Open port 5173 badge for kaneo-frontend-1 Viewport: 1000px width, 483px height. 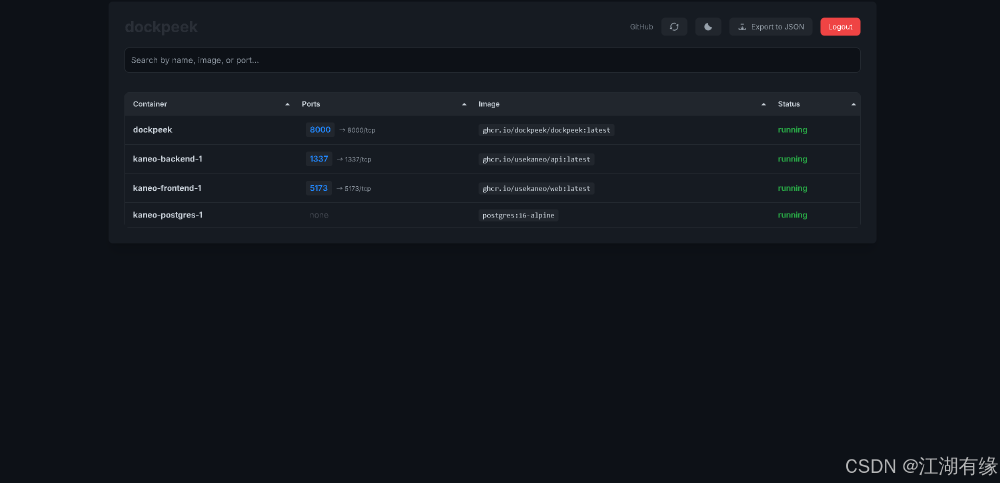[x=320, y=188]
